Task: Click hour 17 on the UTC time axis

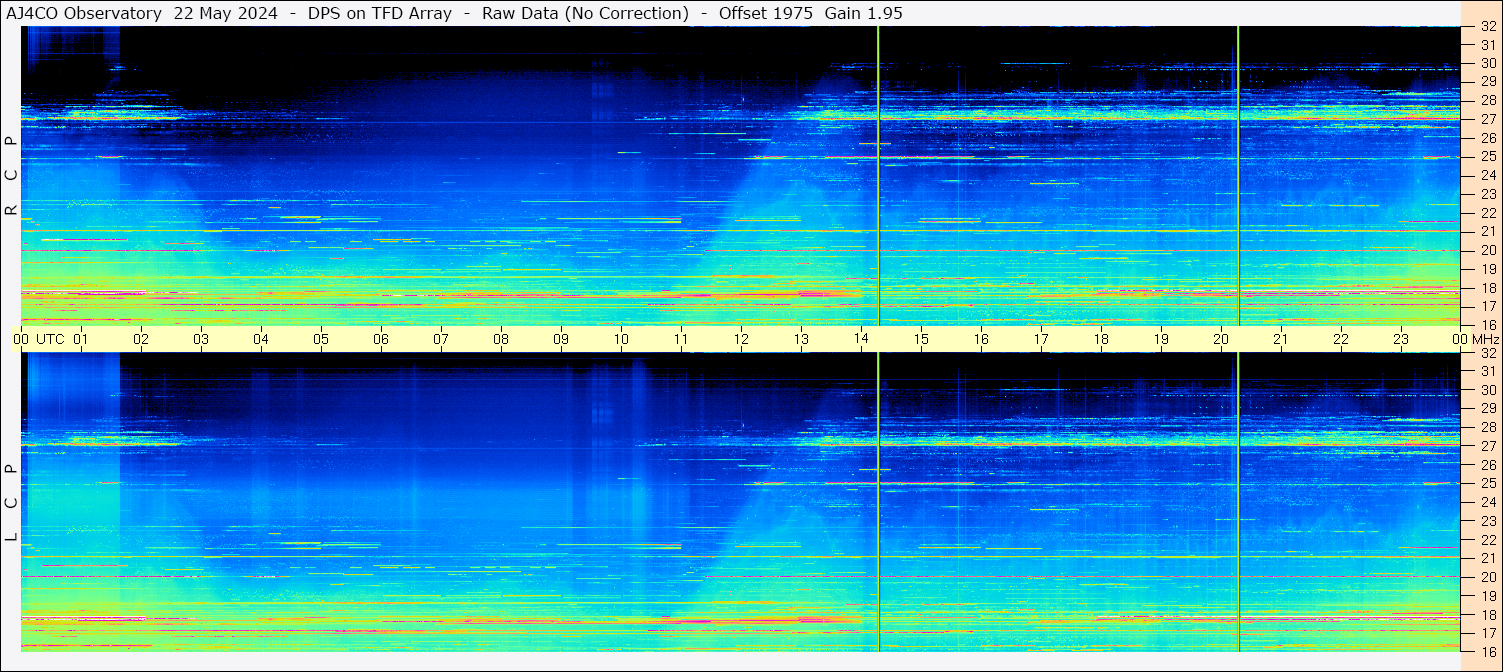Action: (x=1041, y=339)
